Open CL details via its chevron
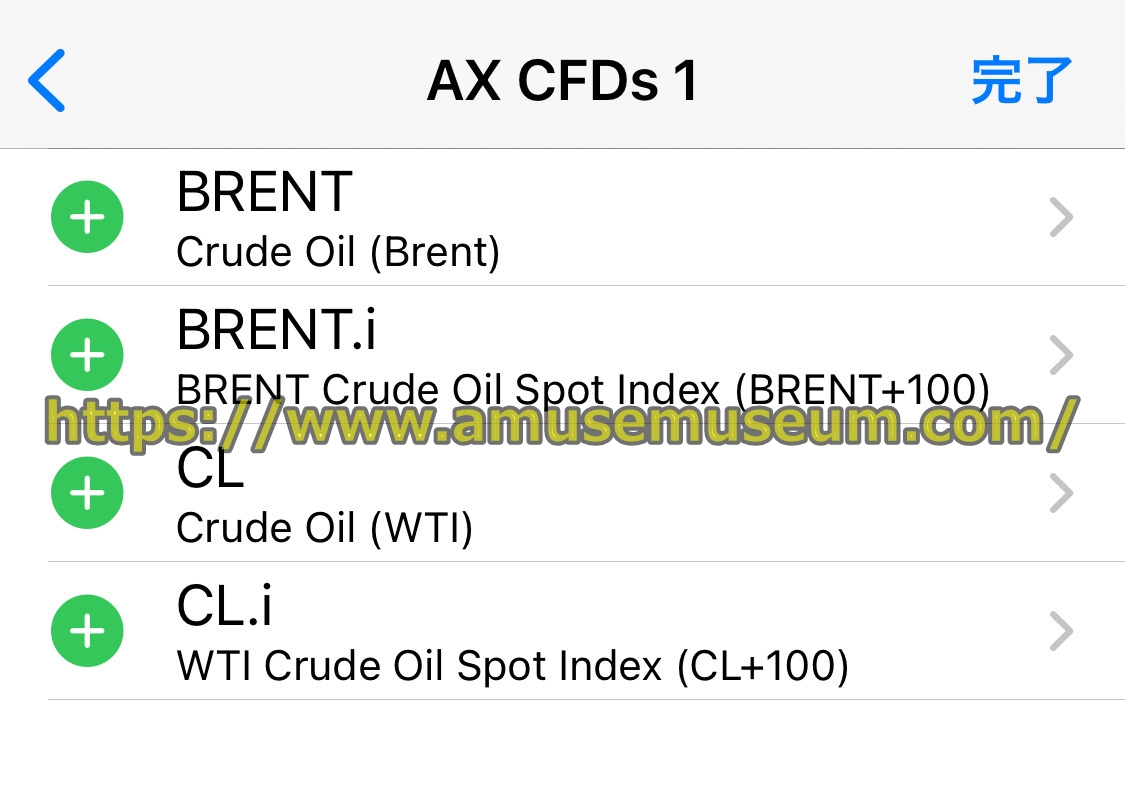Image resolution: width=1125 pixels, height=801 pixels. click(1061, 493)
